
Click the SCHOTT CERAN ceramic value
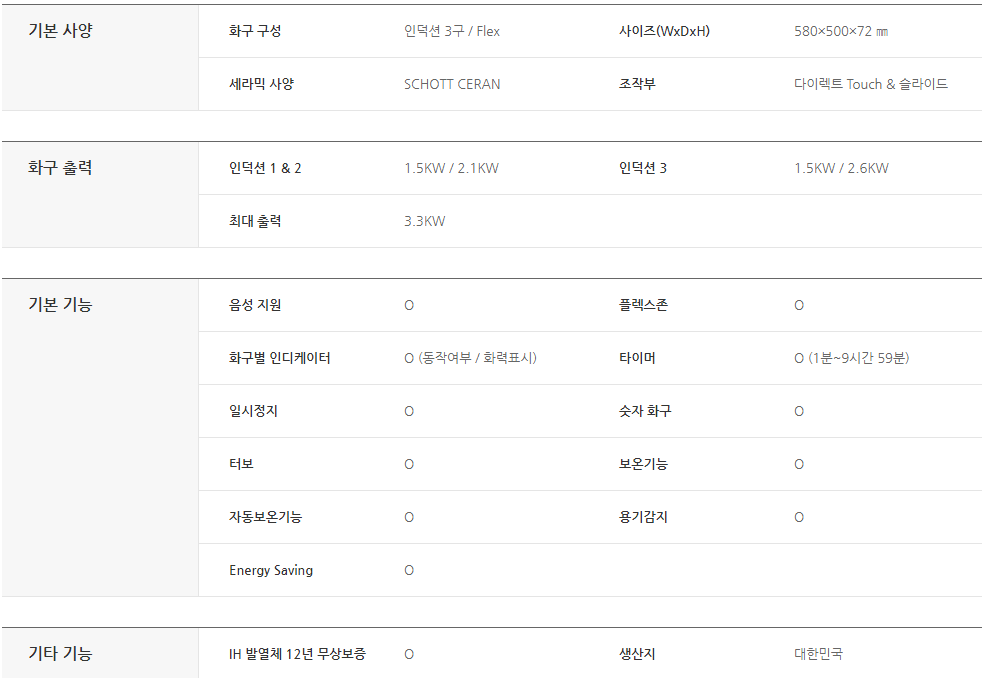click(x=452, y=84)
